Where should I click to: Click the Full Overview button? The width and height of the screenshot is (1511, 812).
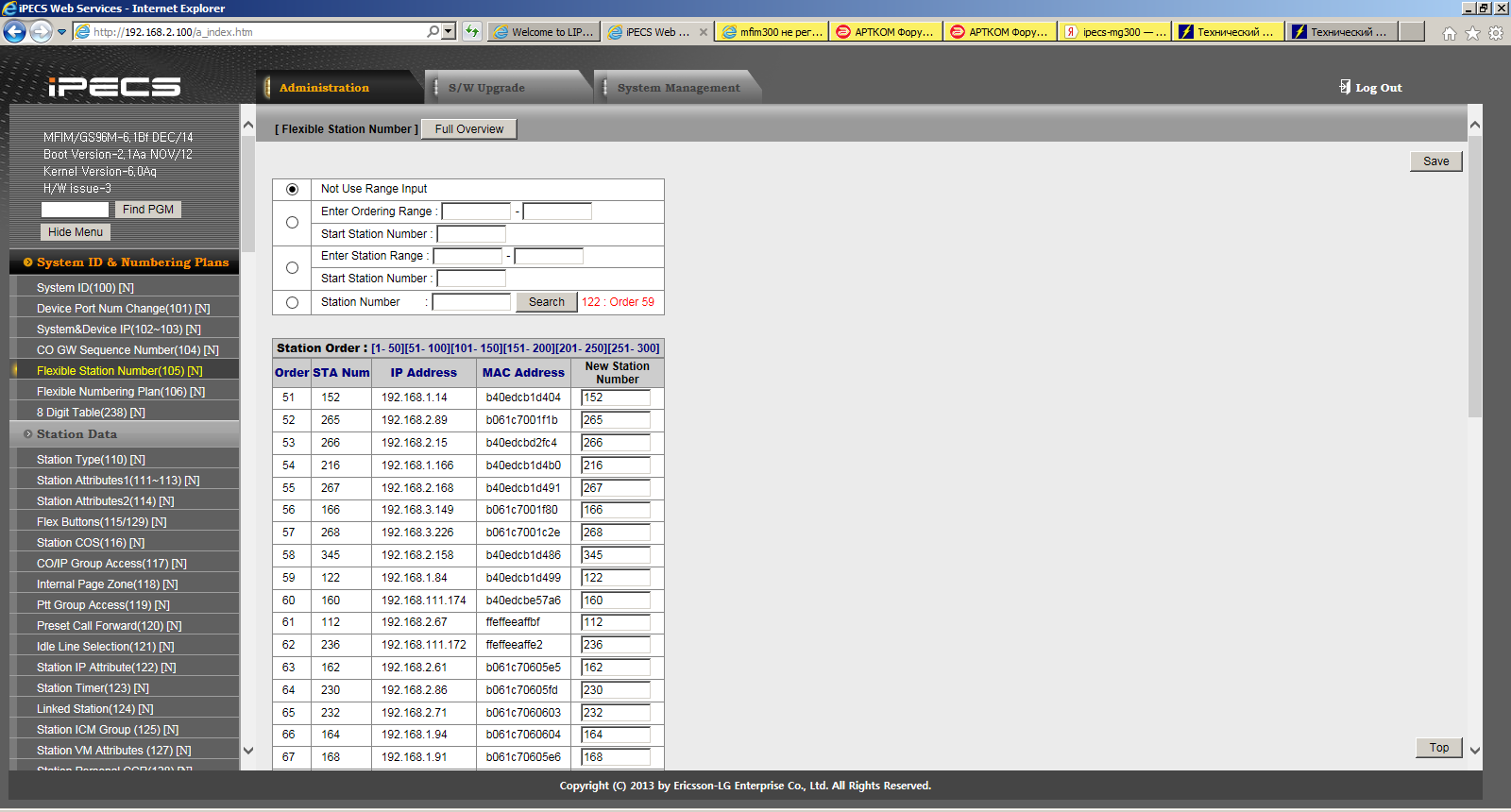(x=468, y=129)
